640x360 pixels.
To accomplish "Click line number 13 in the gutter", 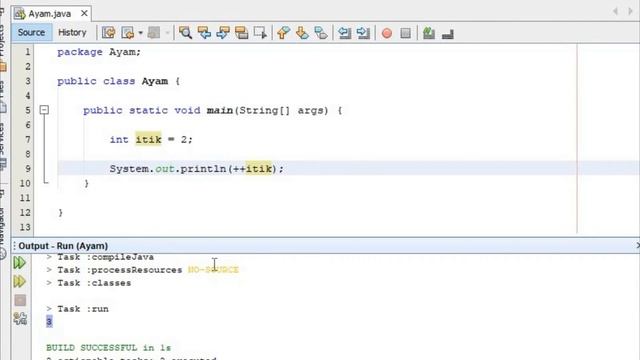I will (x=25, y=227).
